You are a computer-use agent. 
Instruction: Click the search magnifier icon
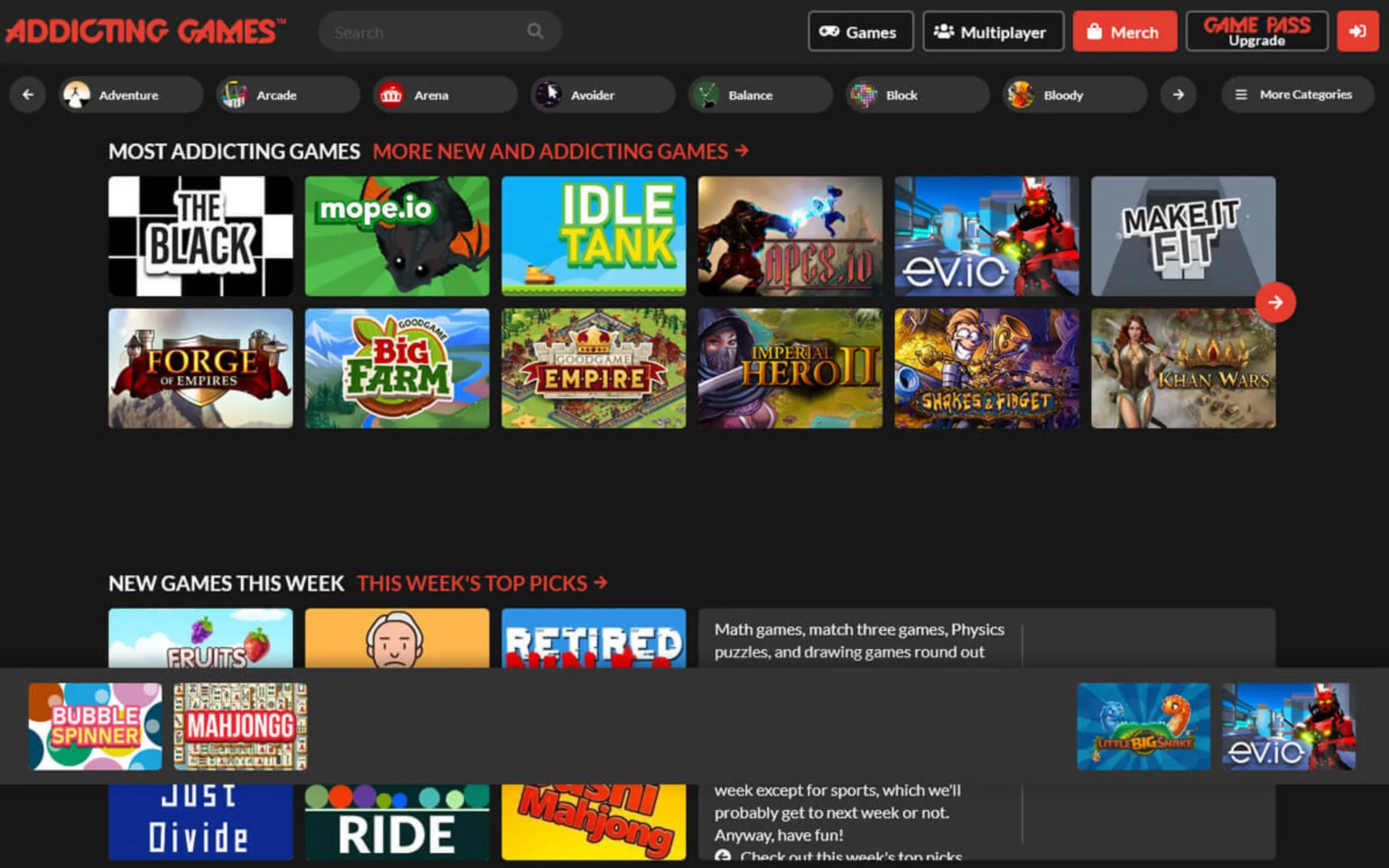[x=535, y=31]
